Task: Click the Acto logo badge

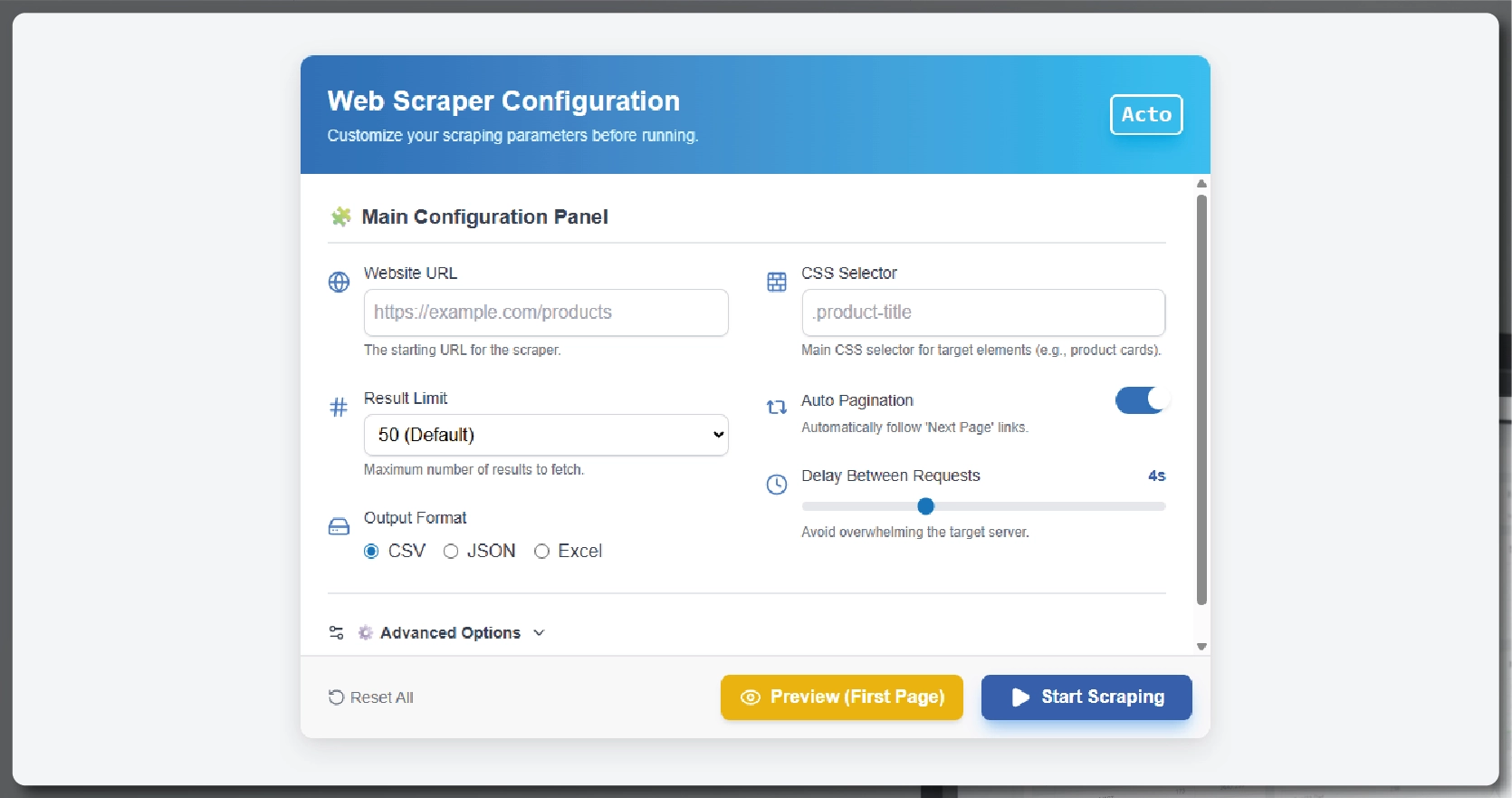Action: pyautogui.click(x=1145, y=115)
